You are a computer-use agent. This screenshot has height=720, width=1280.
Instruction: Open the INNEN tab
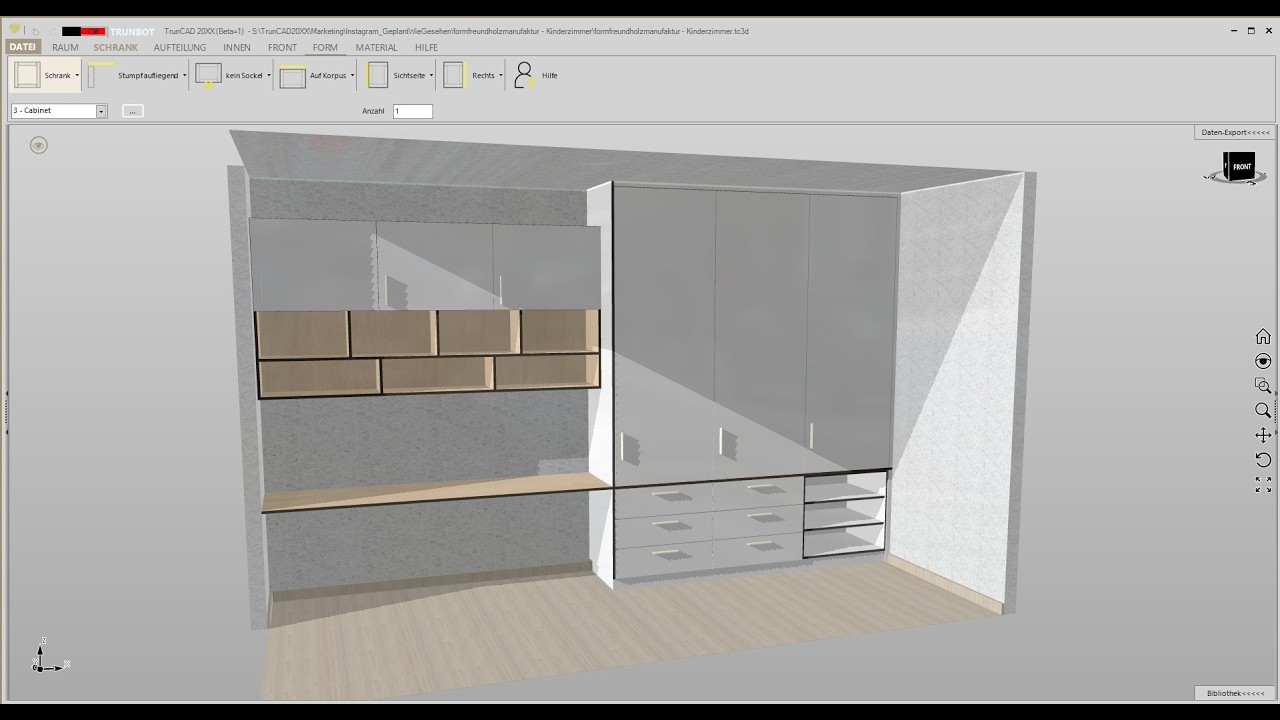(237, 47)
